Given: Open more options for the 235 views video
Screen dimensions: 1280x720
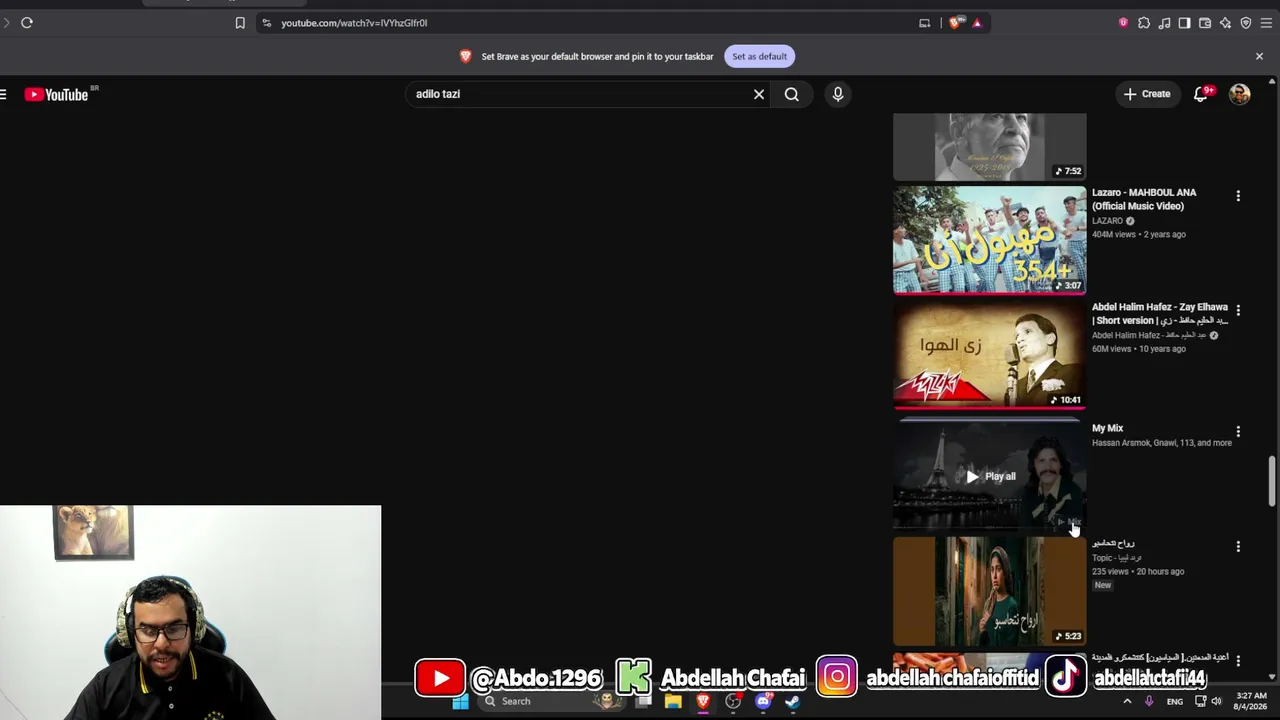Looking at the screenshot, I should click(1238, 547).
